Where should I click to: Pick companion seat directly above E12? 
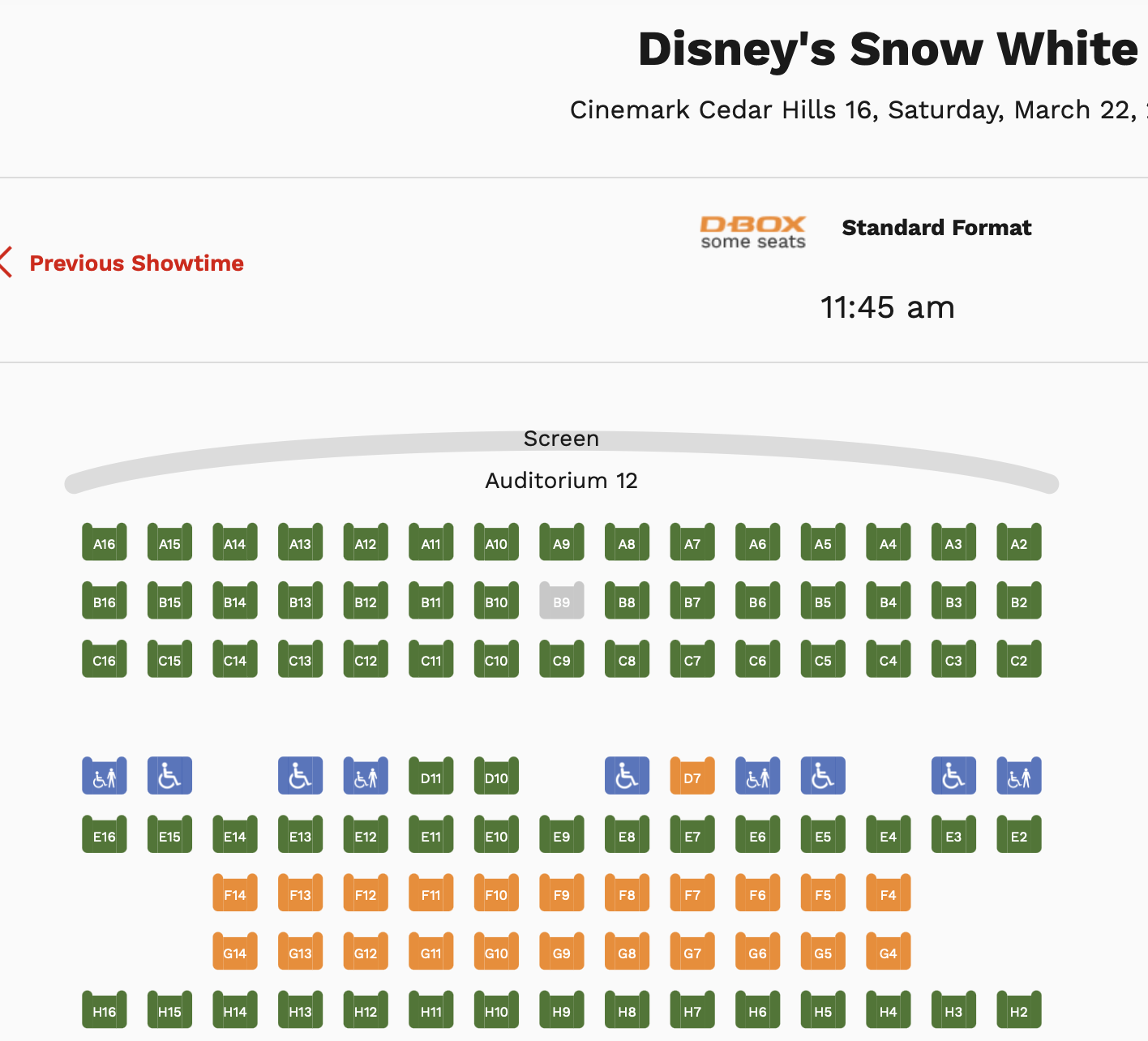pyautogui.click(x=366, y=776)
